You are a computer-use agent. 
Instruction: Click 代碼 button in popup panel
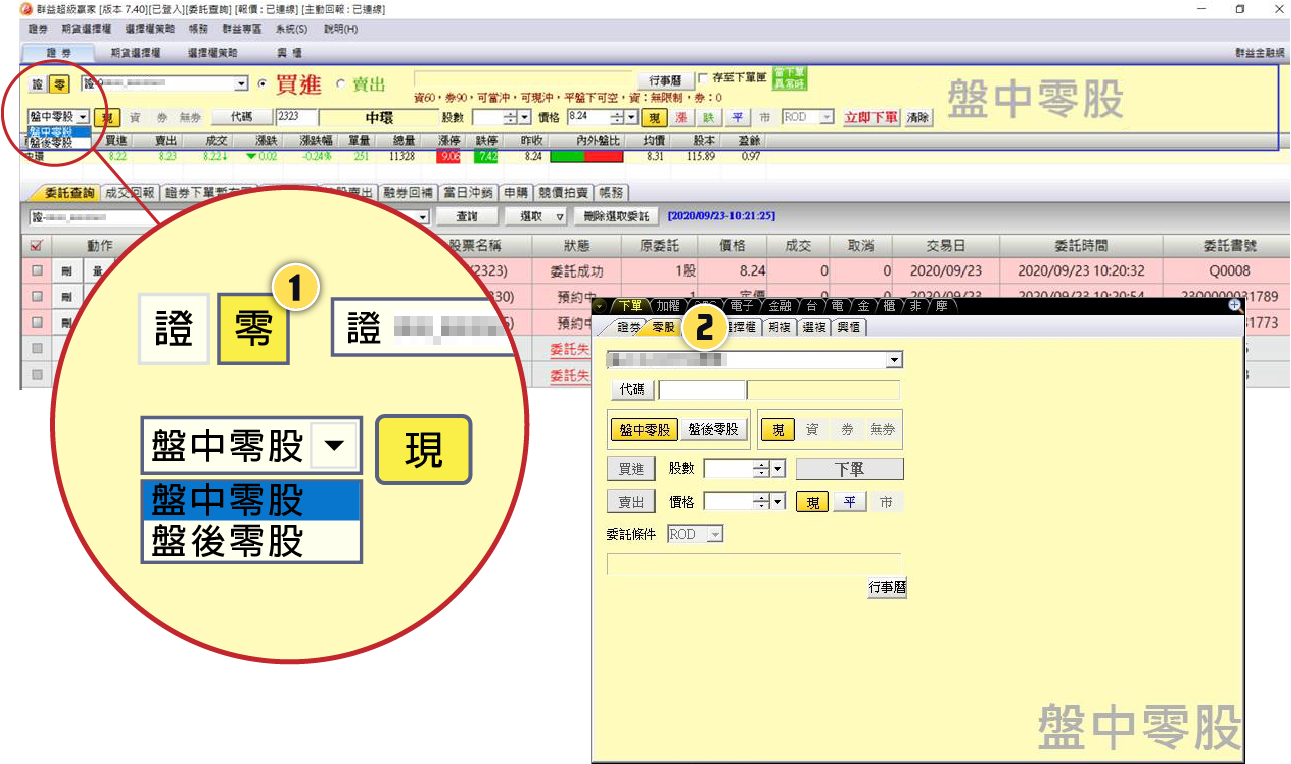tap(632, 390)
